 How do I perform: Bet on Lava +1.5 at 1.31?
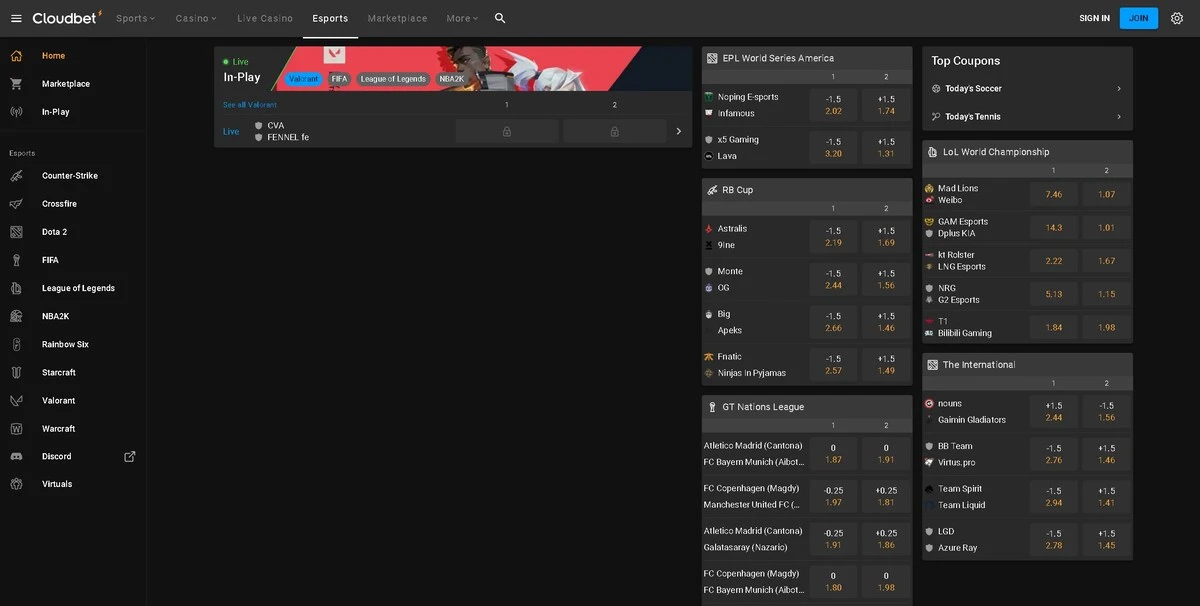pos(885,147)
